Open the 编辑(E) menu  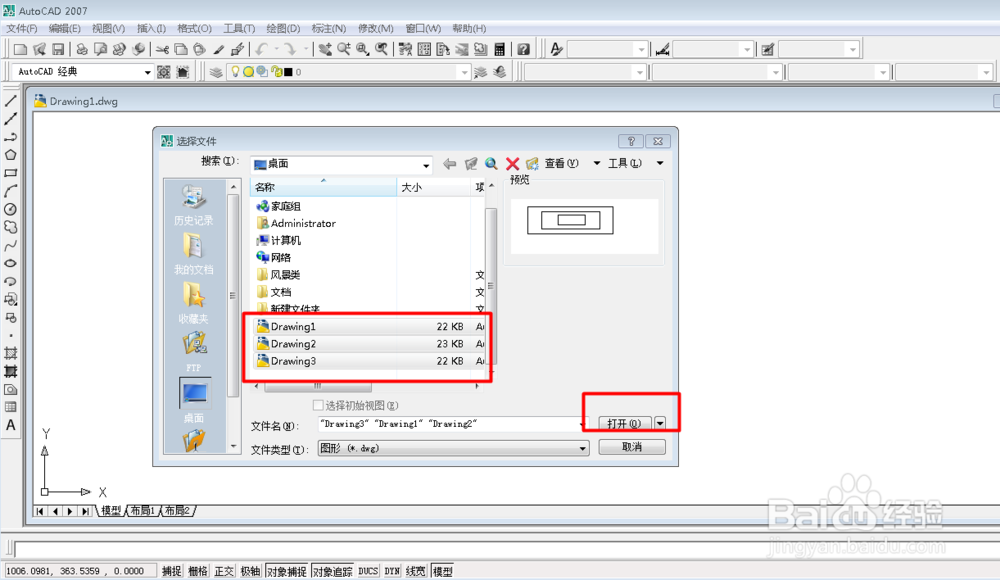pyautogui.click(x=64, y=28)
